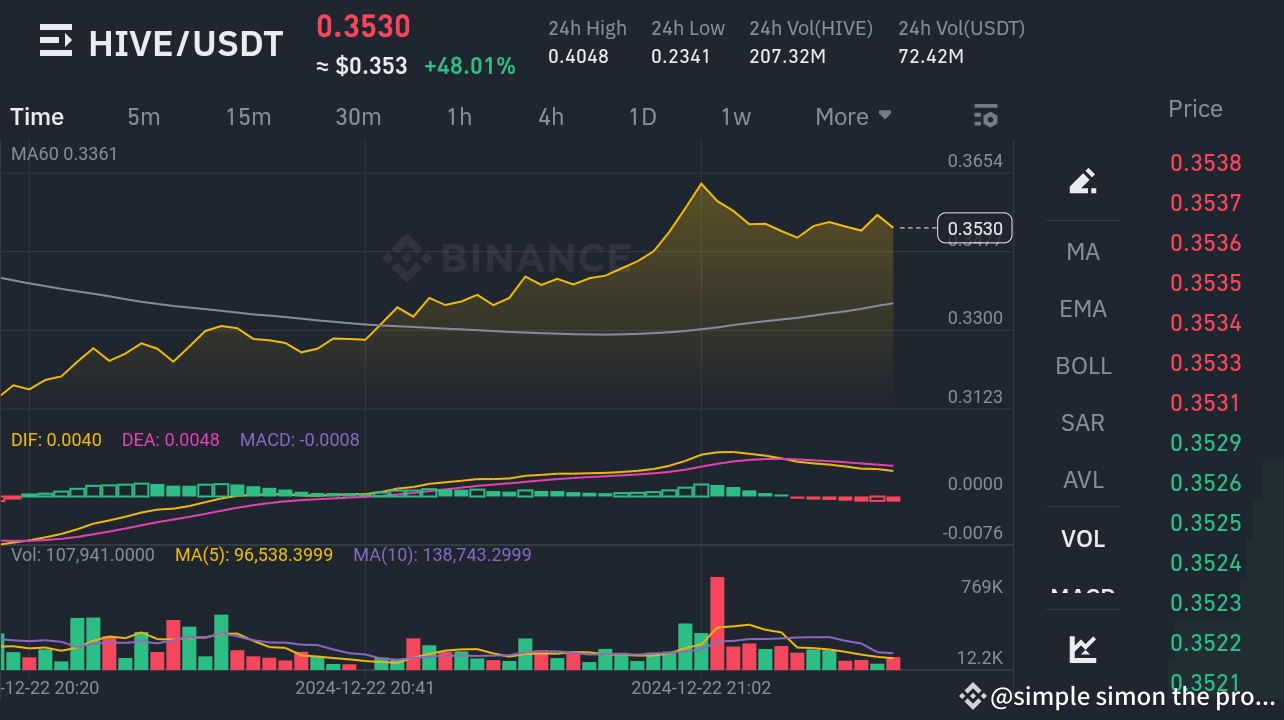Select the 15m interval
The height and width of the screenshot is (720, 1284).
pyautogui.click(x=248, y=116)
